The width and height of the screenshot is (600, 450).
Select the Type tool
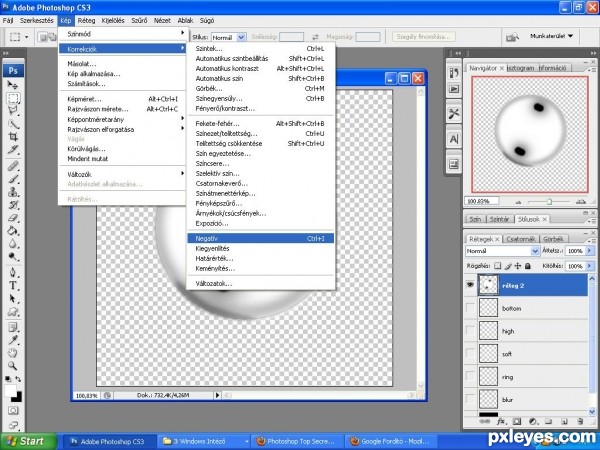pos(13,285)
